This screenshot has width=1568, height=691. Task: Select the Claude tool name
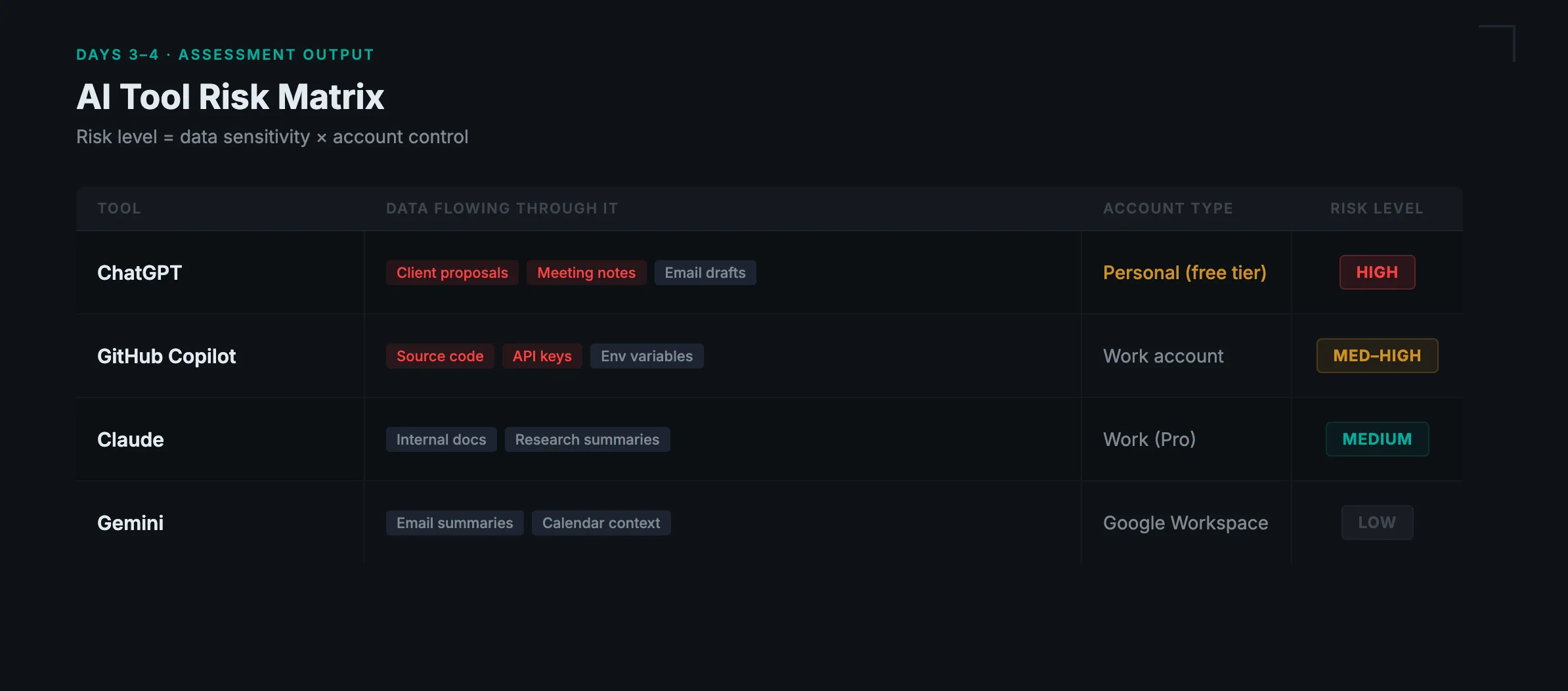coord(130,439)
